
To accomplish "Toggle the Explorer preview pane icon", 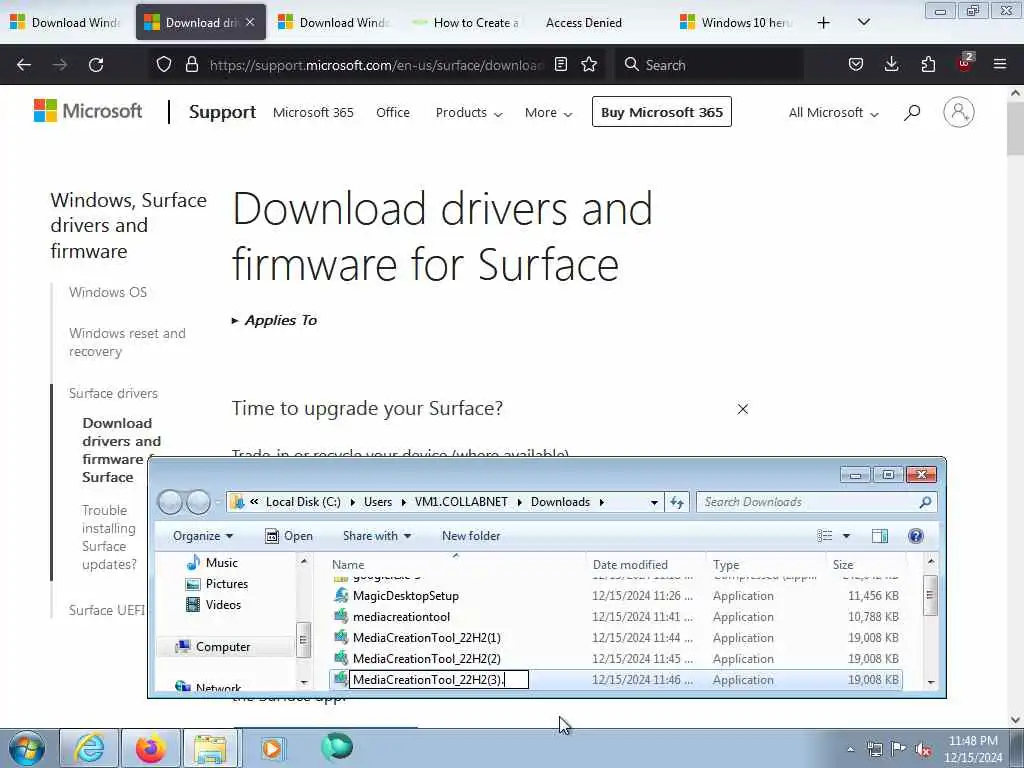I will coord(880,536).
